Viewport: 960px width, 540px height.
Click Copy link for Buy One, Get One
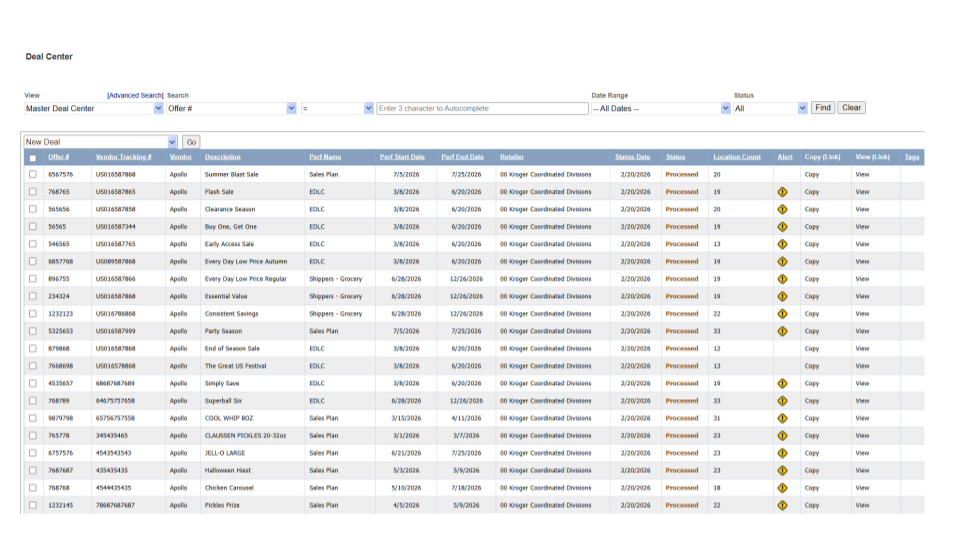(812, 227)
